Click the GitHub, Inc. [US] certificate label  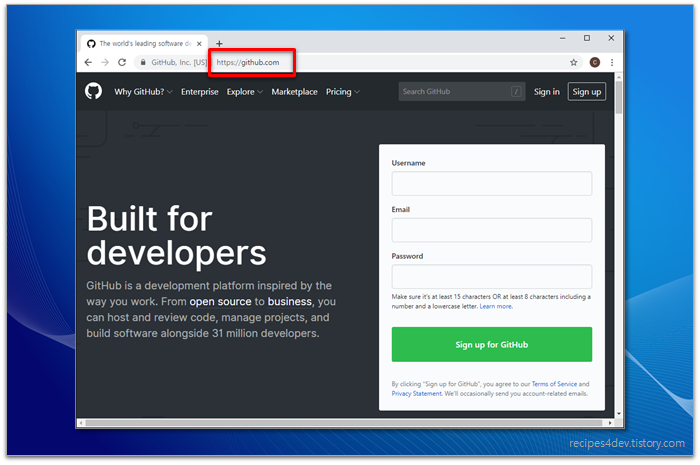point(179,62)
